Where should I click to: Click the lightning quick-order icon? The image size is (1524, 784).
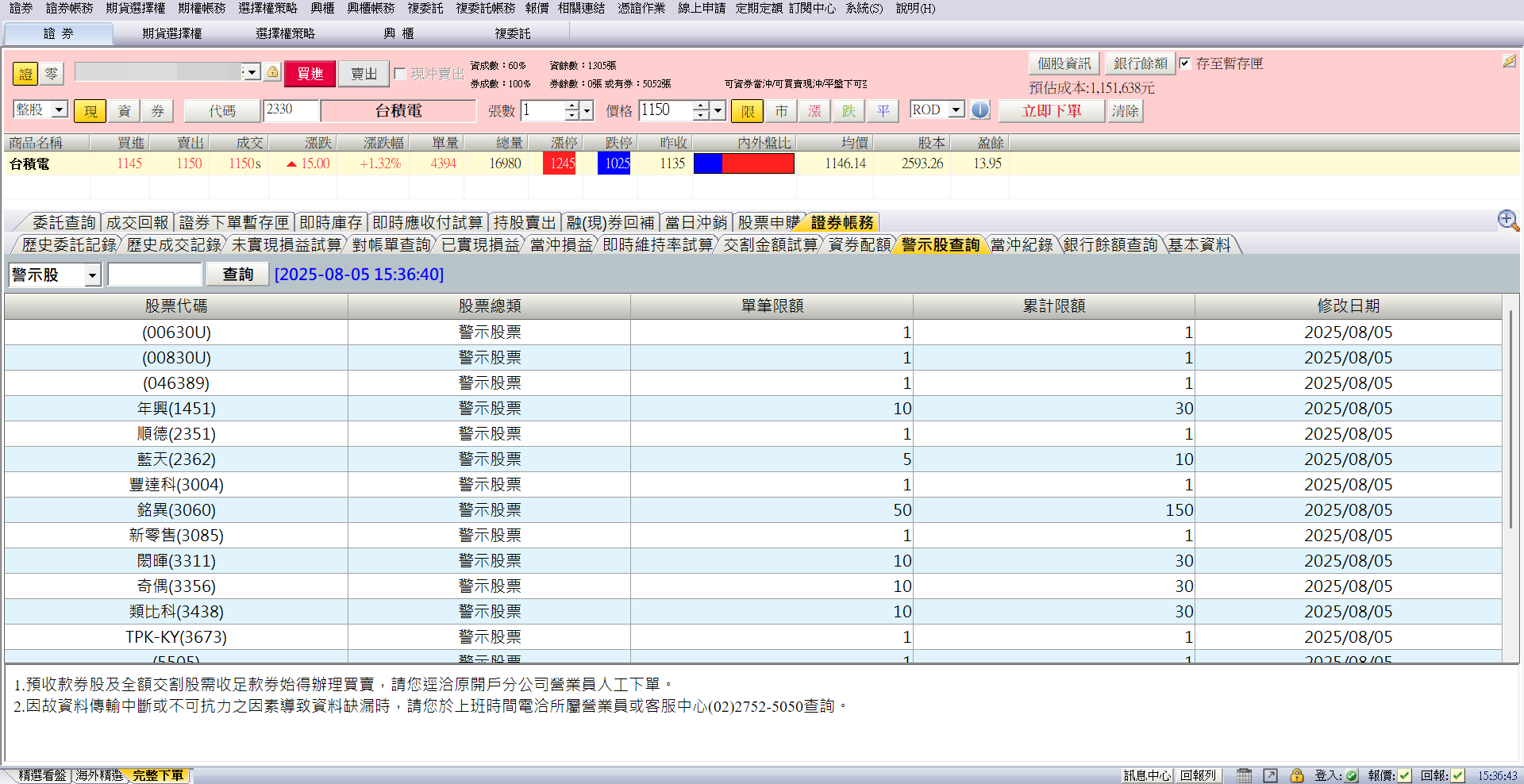click(x=1509, y=61)
